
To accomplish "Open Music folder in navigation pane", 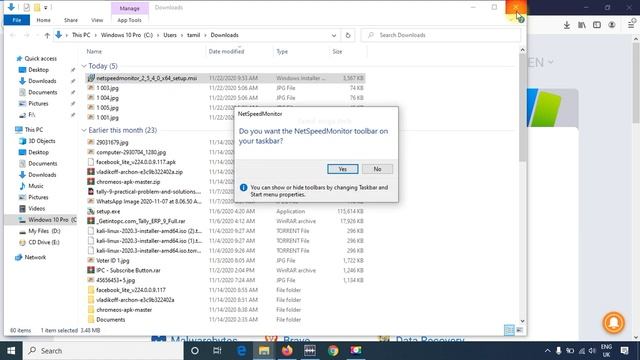I will pos(36,186).
